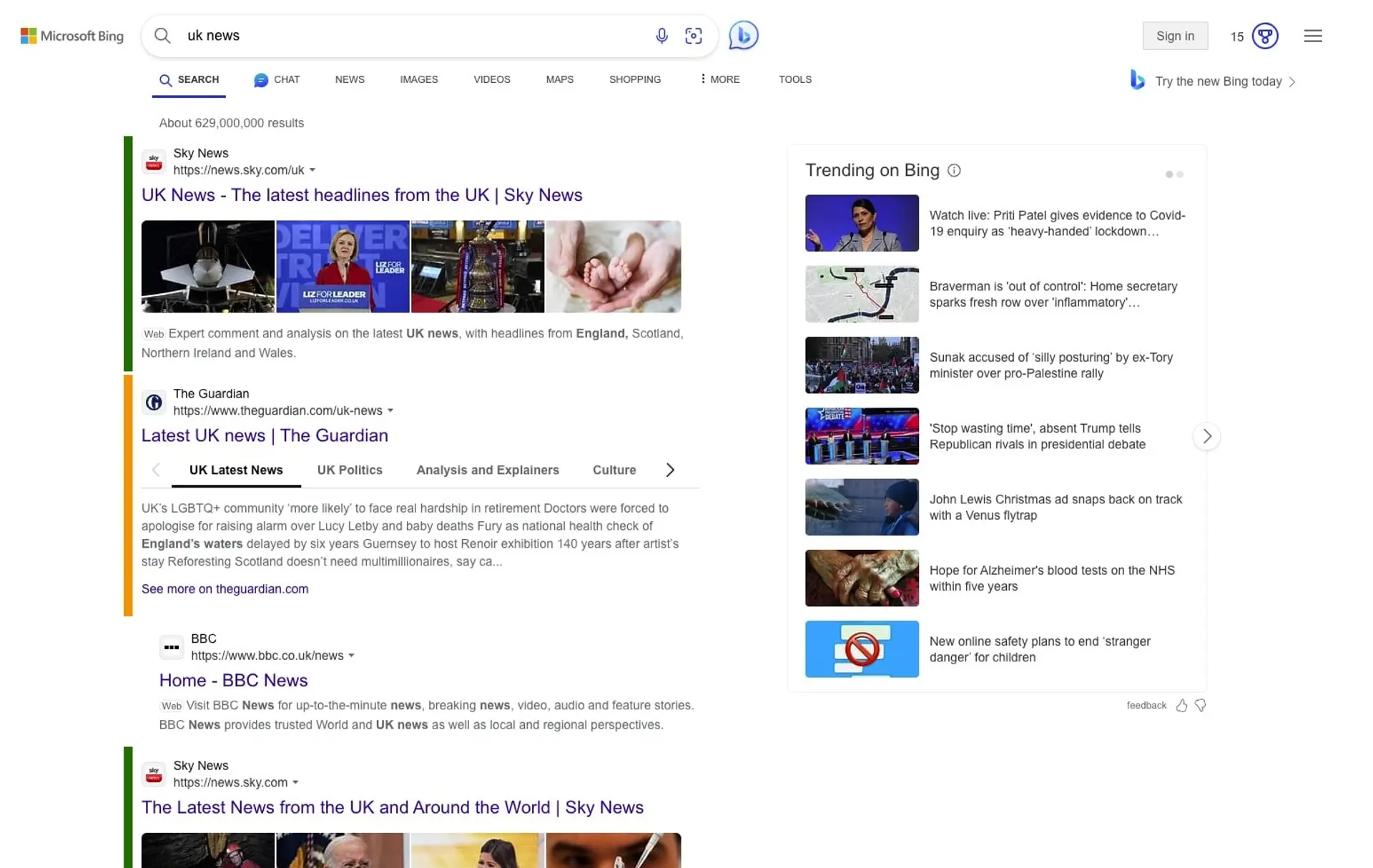Start voice search with the microphone icon
Image resolution: width=1373 pixels, height=868 pixels.
tap(661, 36)
